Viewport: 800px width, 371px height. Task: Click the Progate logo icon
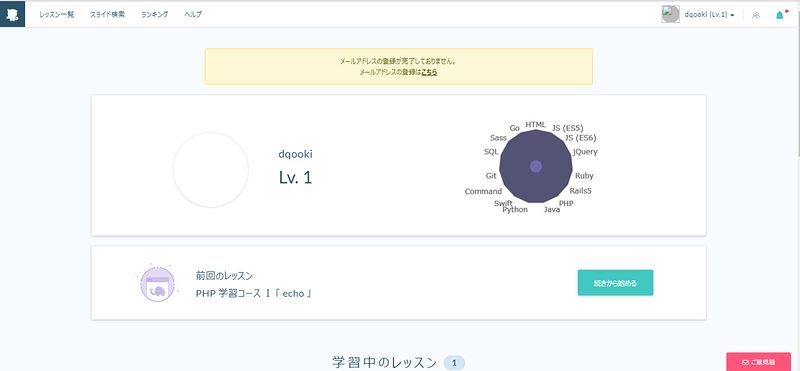pos(12,14)
